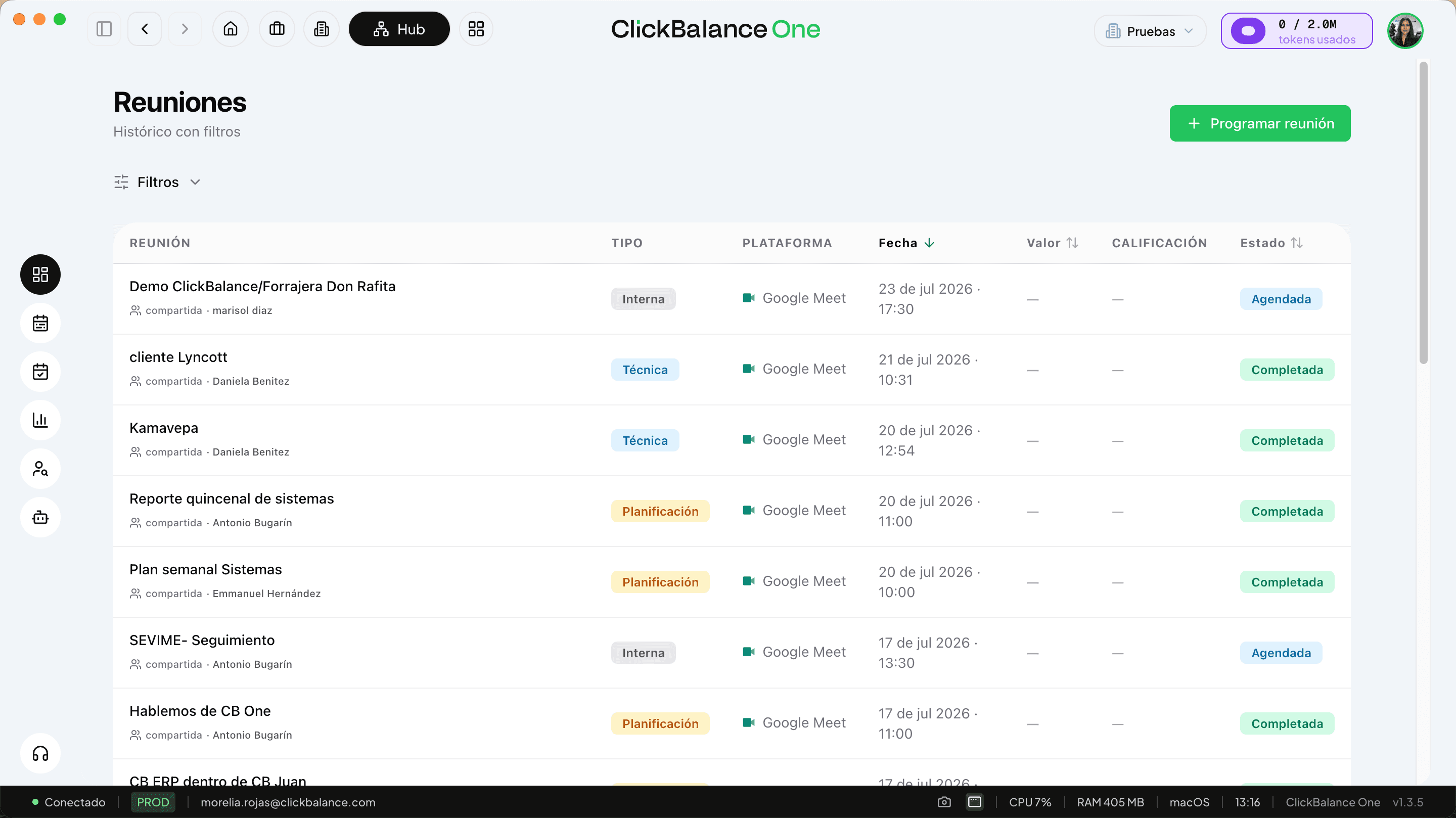Image resolution: width=1456 pixels, height=818 pixels.
Task: Click the shared people icon under Kamavepa
Action: 135,451
